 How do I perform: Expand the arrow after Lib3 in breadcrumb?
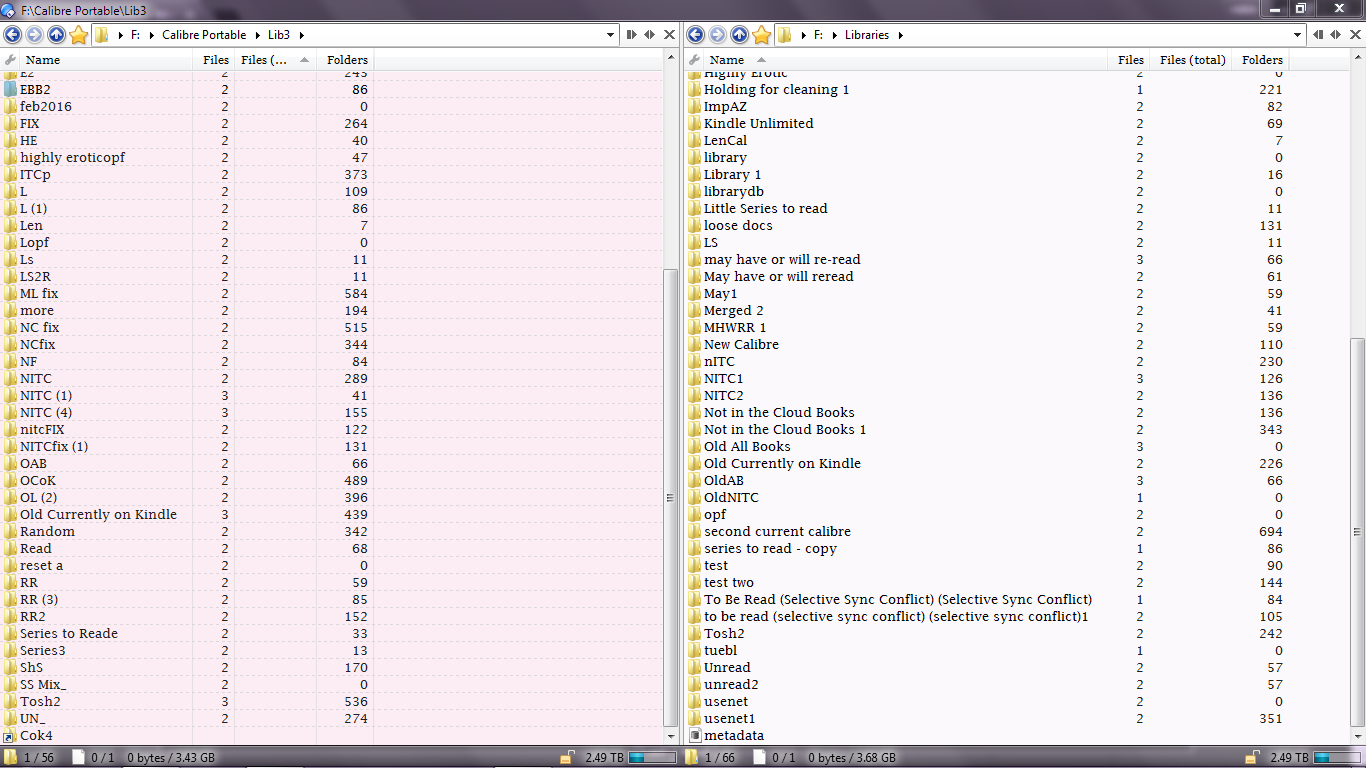(301, 35)
